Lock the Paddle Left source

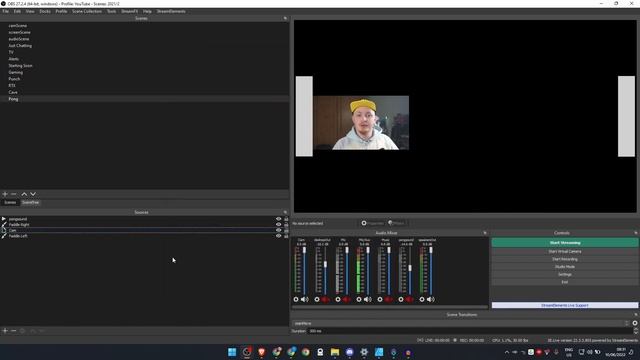[286, 236]
